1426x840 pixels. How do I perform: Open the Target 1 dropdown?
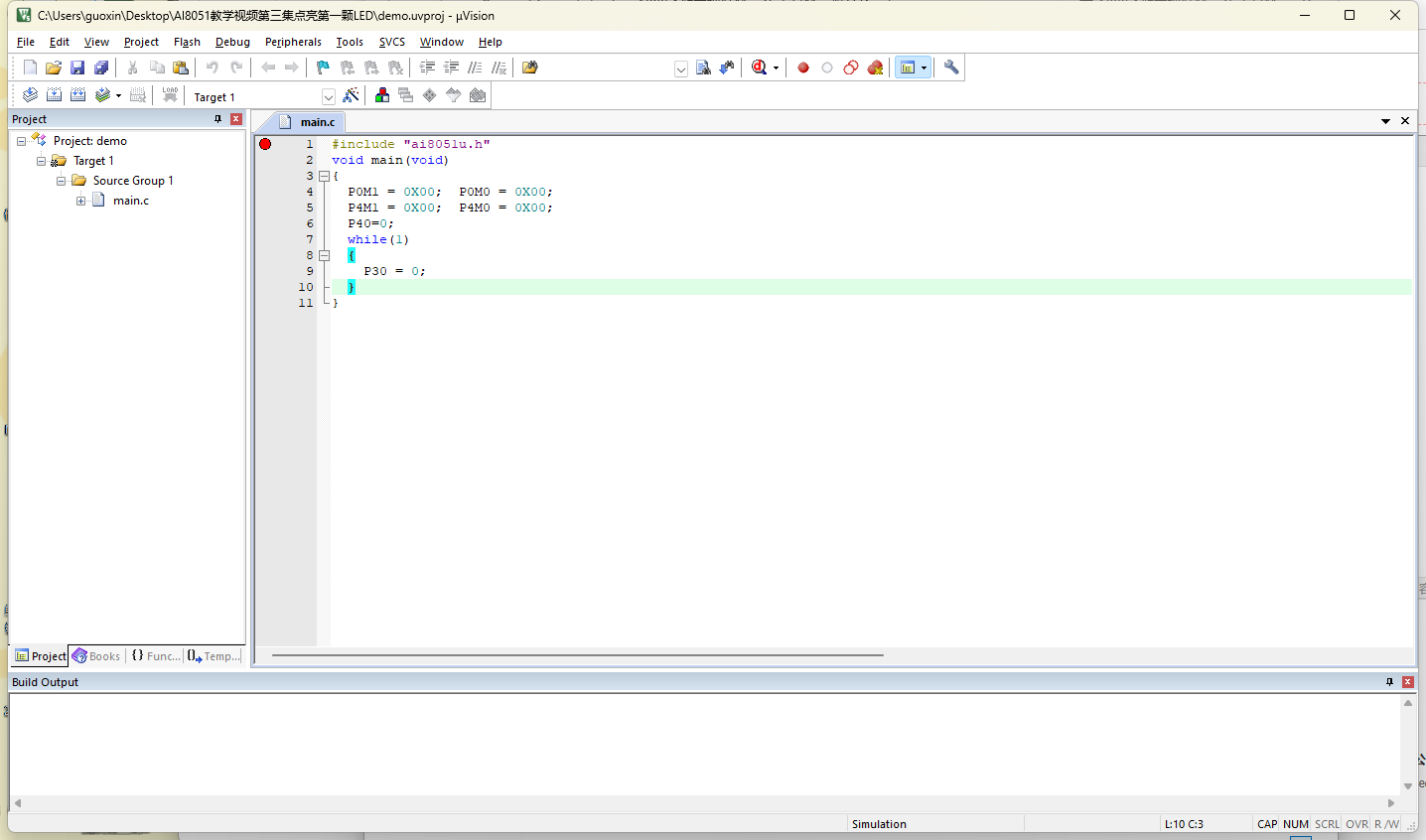click(329, 97)
